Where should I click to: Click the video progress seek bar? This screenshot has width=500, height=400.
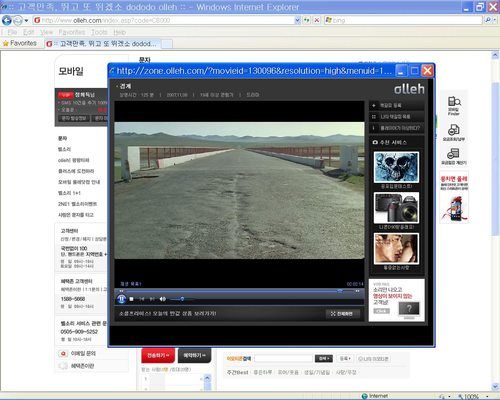coord(239,291)
